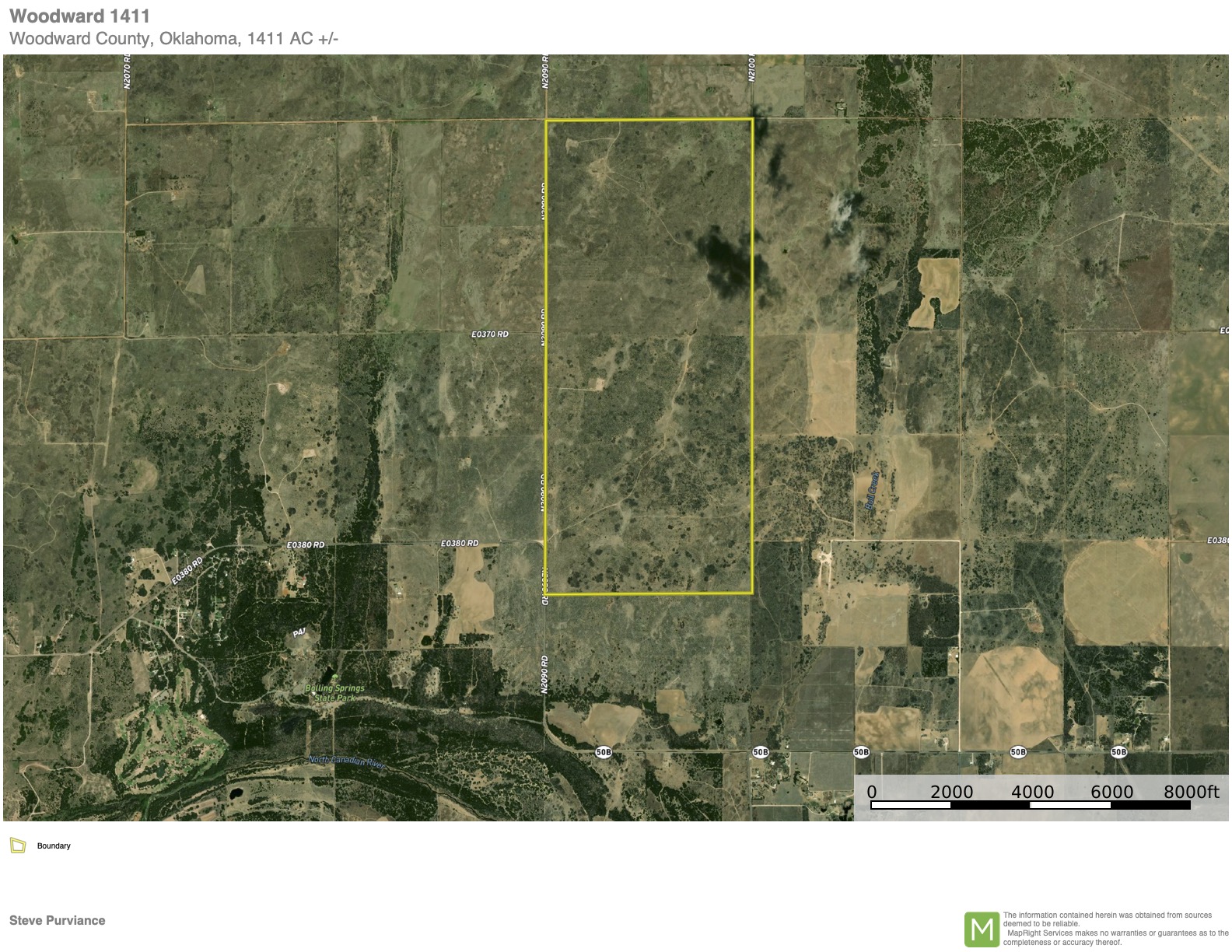Click the MapRight disclaimer text

point(1115,929)
